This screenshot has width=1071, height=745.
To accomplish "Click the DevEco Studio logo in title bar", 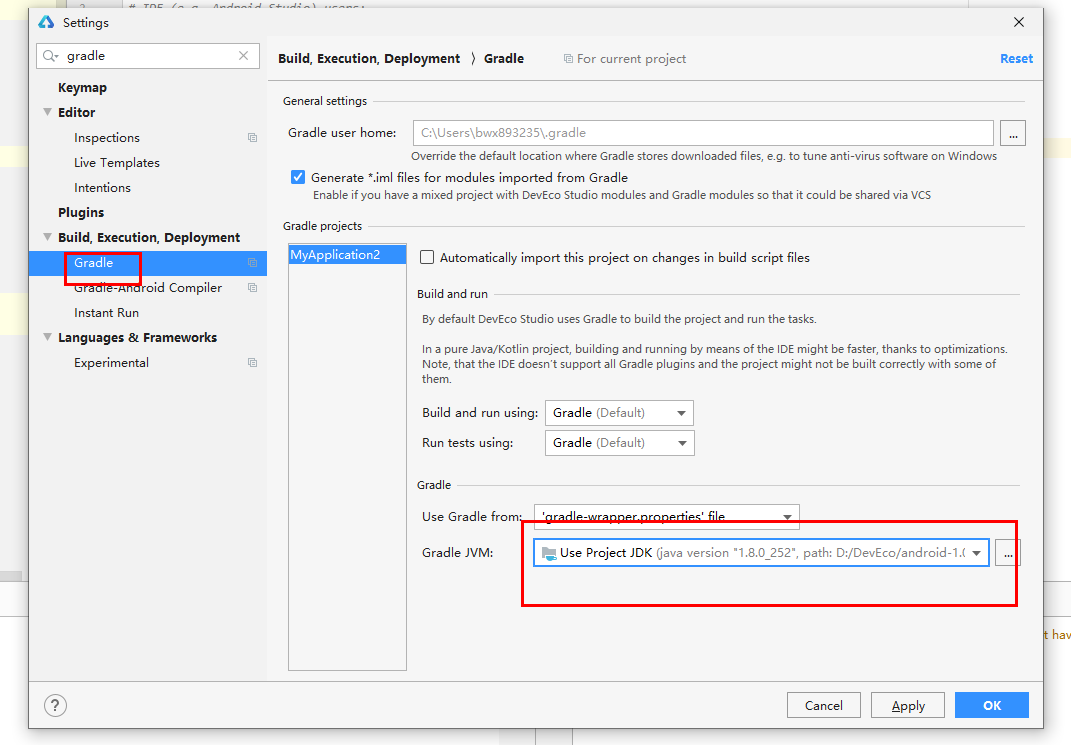I will click(46, 23).
